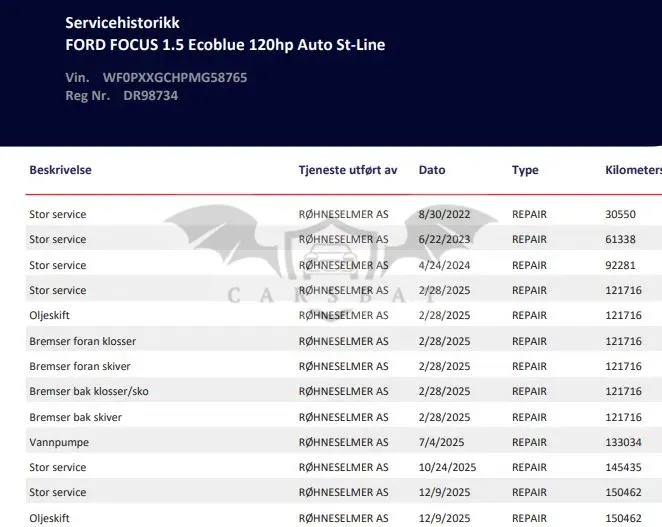Select the Bremser bak skiver row
Screen dimensions: 662x527
pyautogui.click(x=344, y=417)
